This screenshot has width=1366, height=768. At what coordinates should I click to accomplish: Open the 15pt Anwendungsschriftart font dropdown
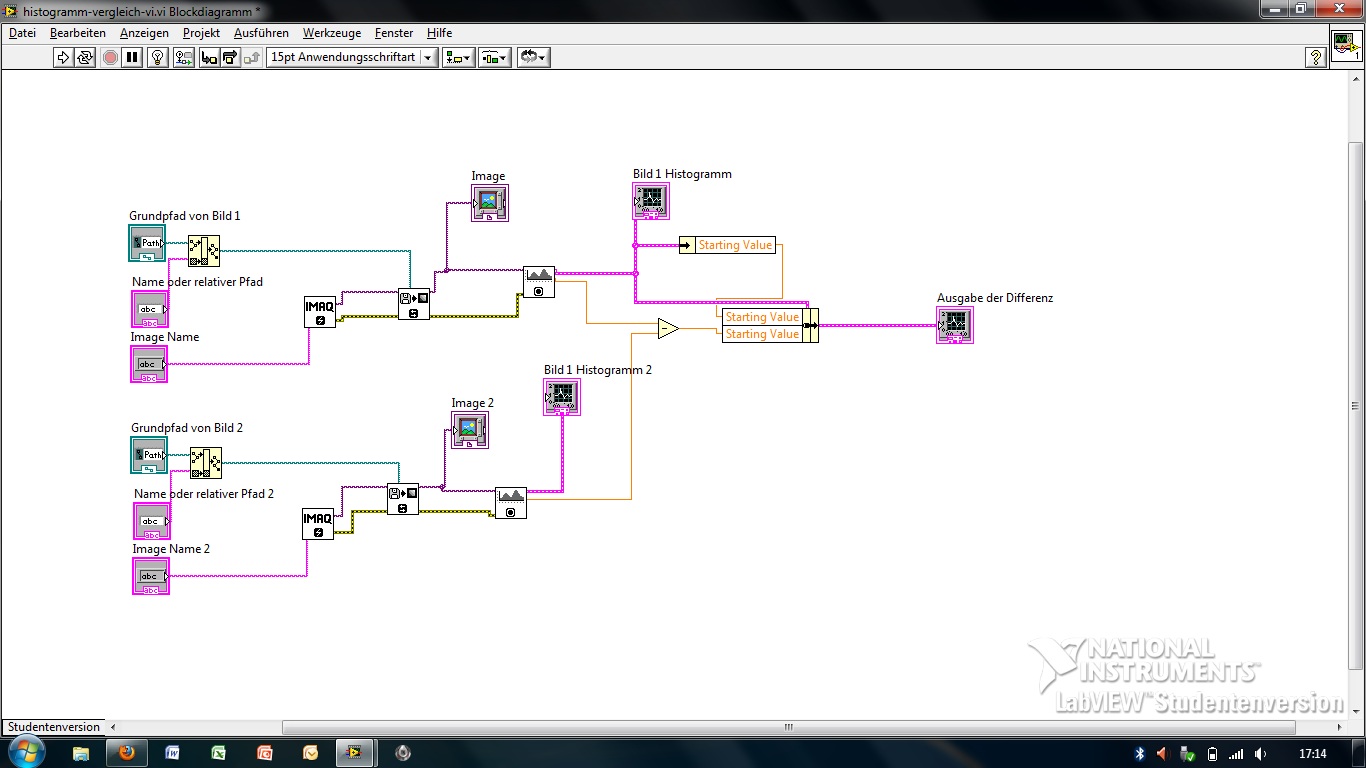[x=352, y=57]
